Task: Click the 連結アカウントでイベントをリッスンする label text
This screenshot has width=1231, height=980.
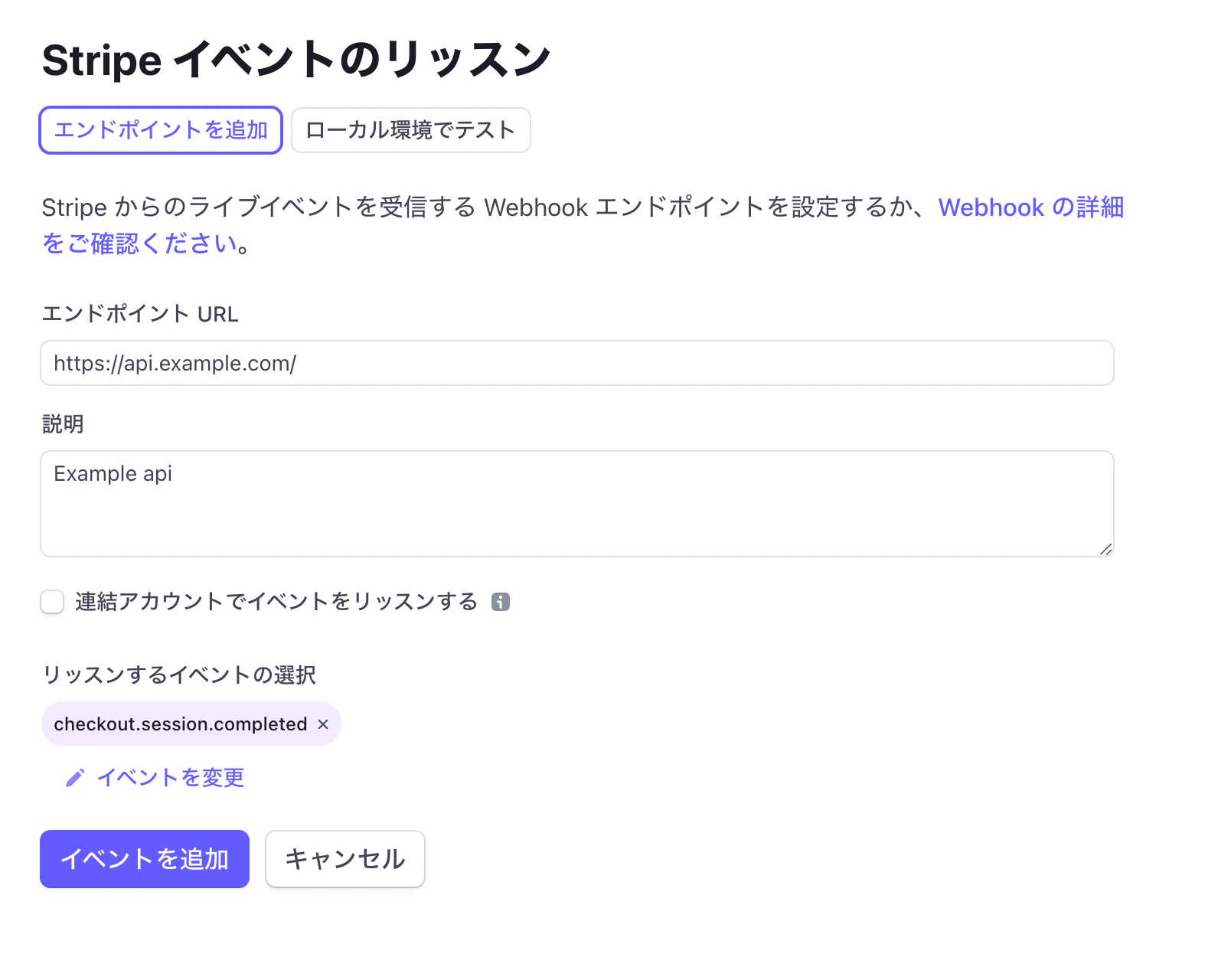Action: [x=276, y=602]
